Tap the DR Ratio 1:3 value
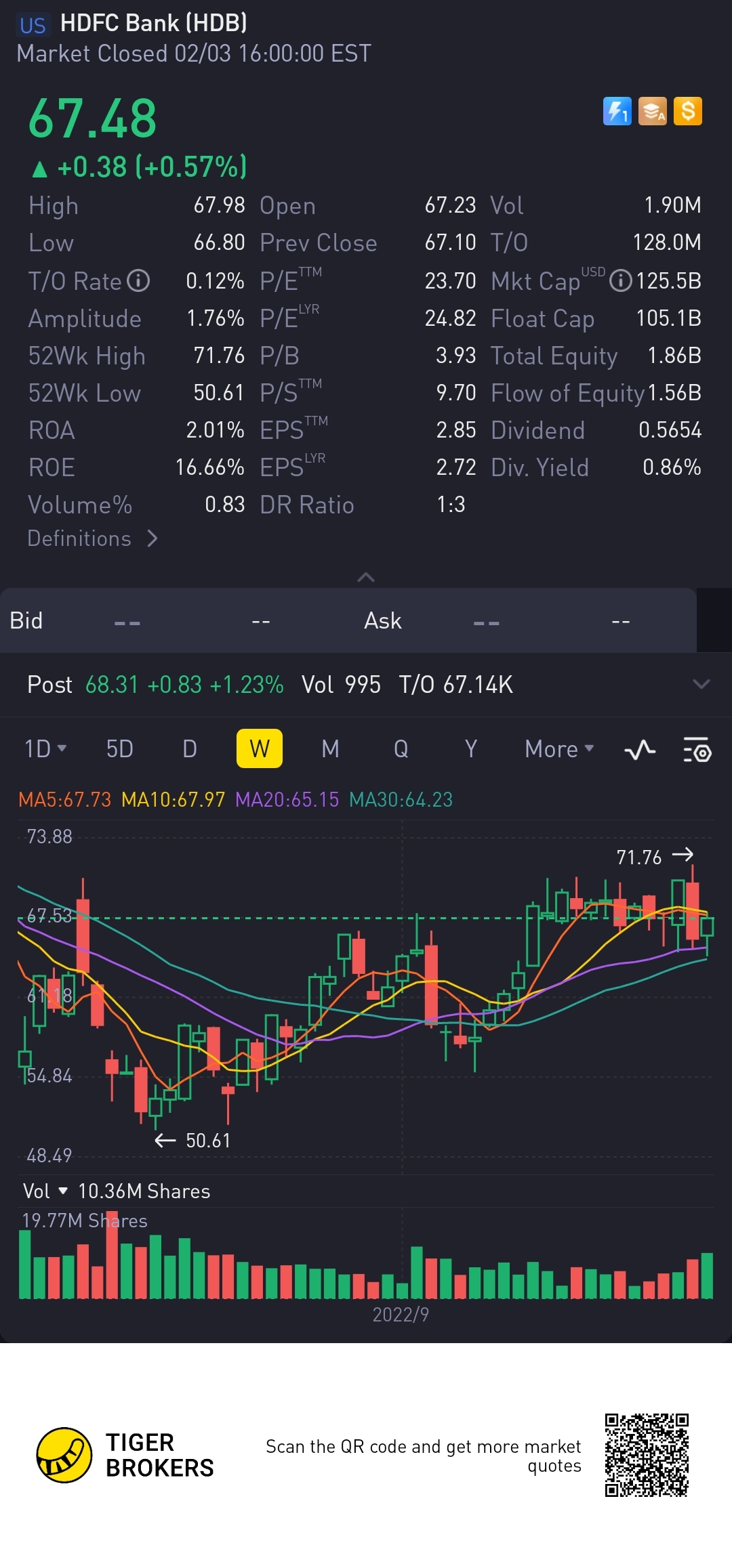This screenshot has height=1568, width=732. point(451,505)
